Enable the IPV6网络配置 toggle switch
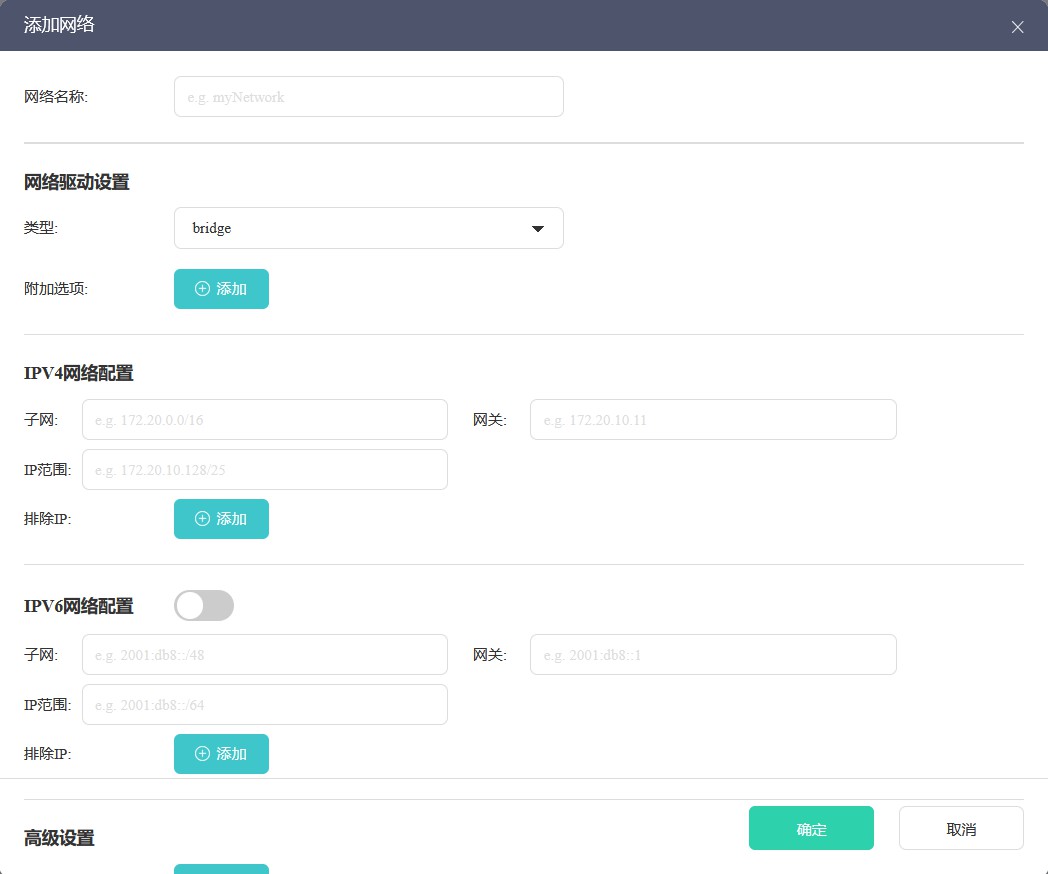Viewport: 1048px width, 874px height. pos(204,605)
